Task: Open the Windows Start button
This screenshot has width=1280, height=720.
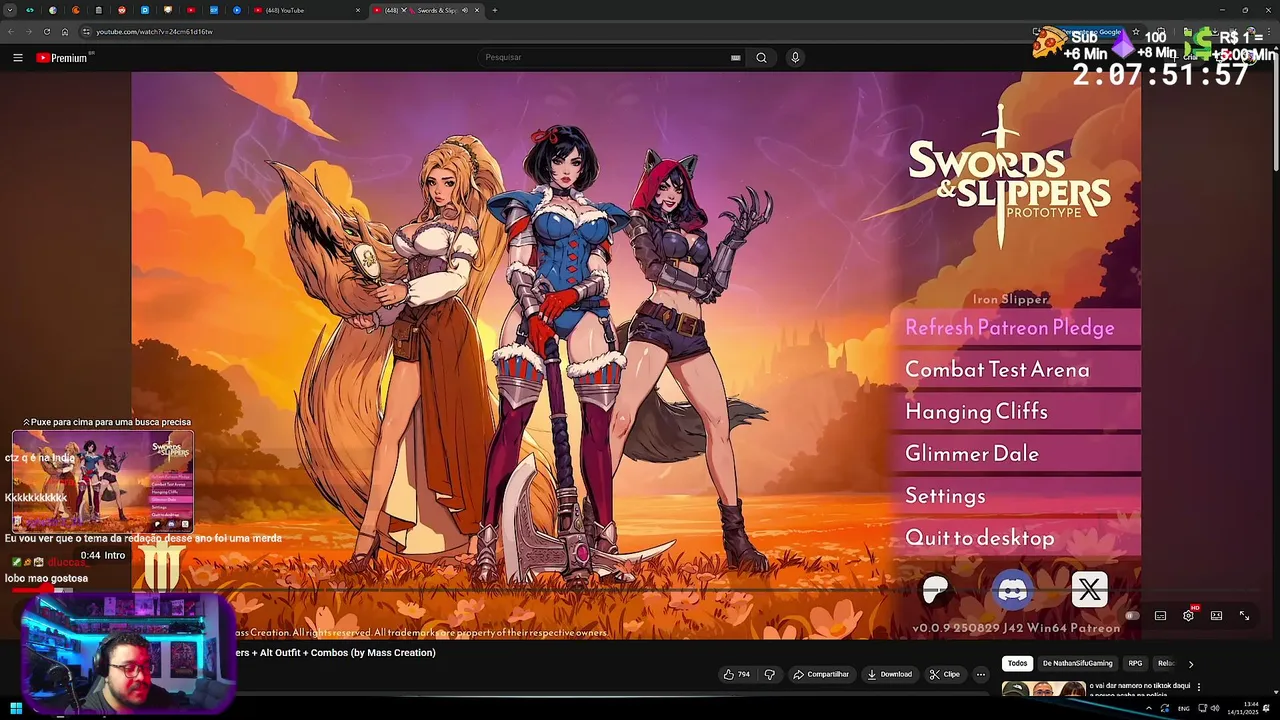Action: point(17,709)
